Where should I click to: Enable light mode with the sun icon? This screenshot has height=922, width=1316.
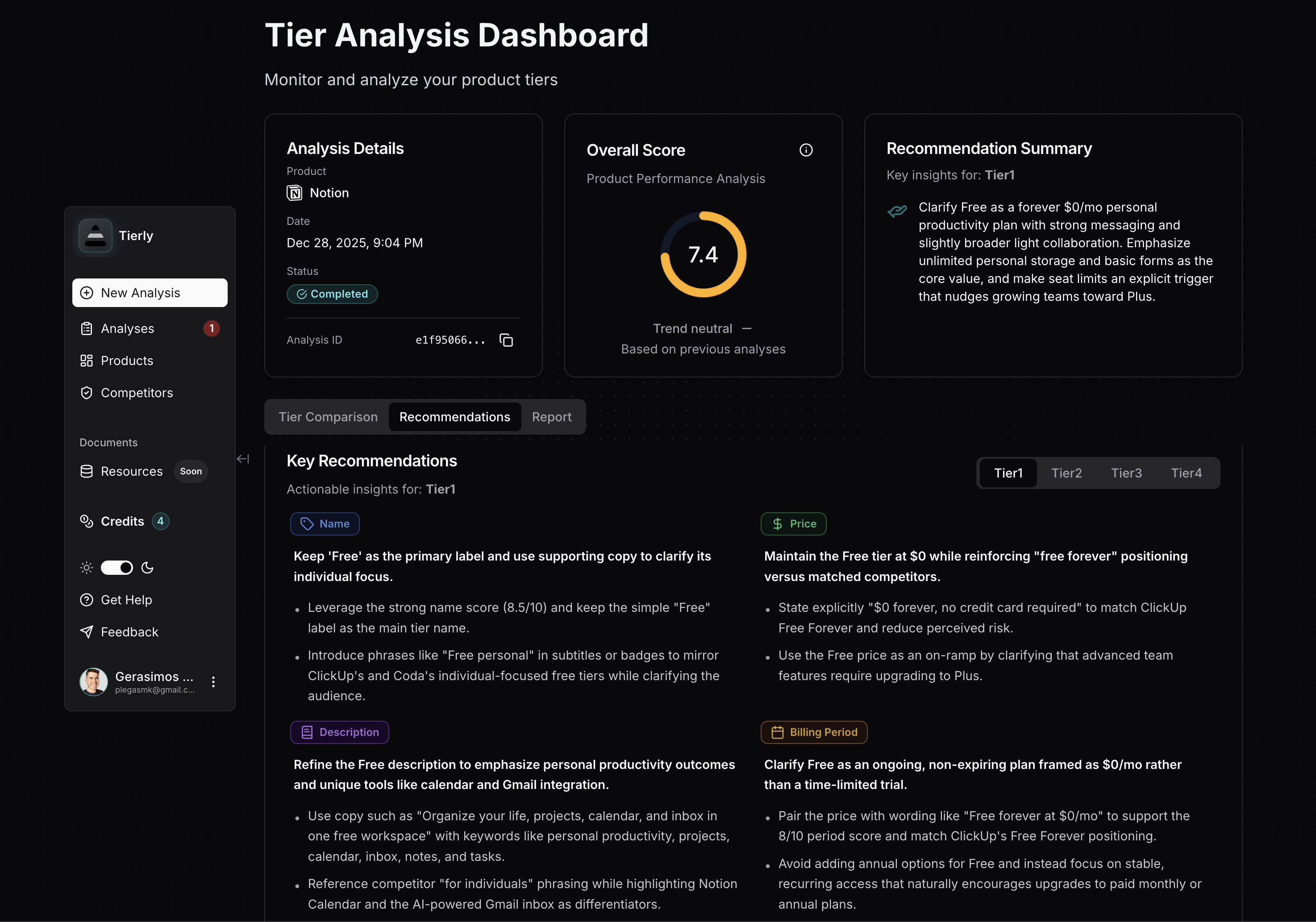(x=86, y=568)
